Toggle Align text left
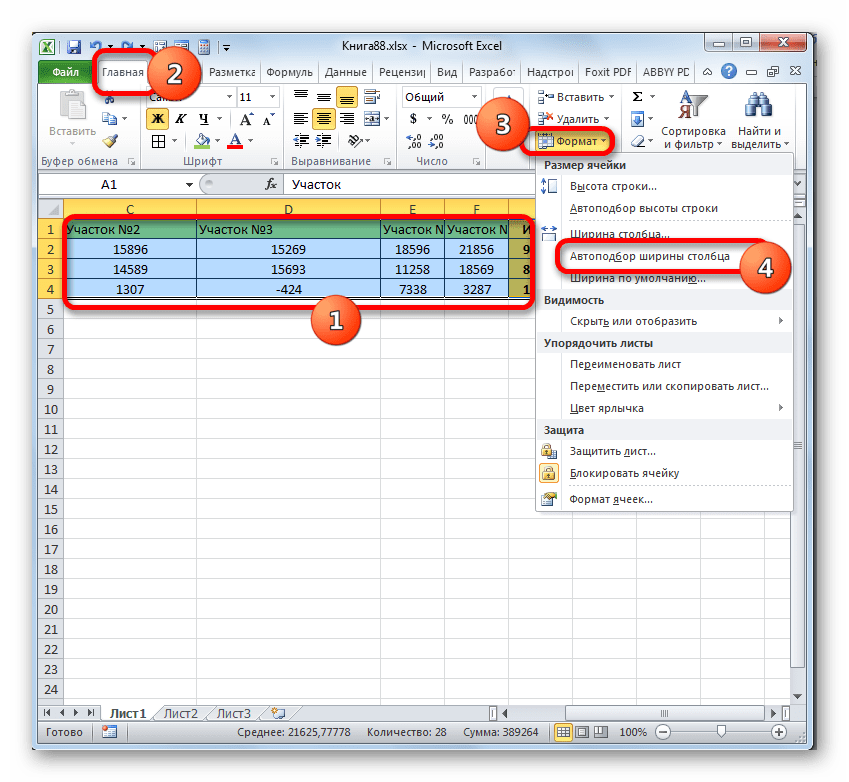The width and height of the screenshot is (849, 782). (301, 119)
